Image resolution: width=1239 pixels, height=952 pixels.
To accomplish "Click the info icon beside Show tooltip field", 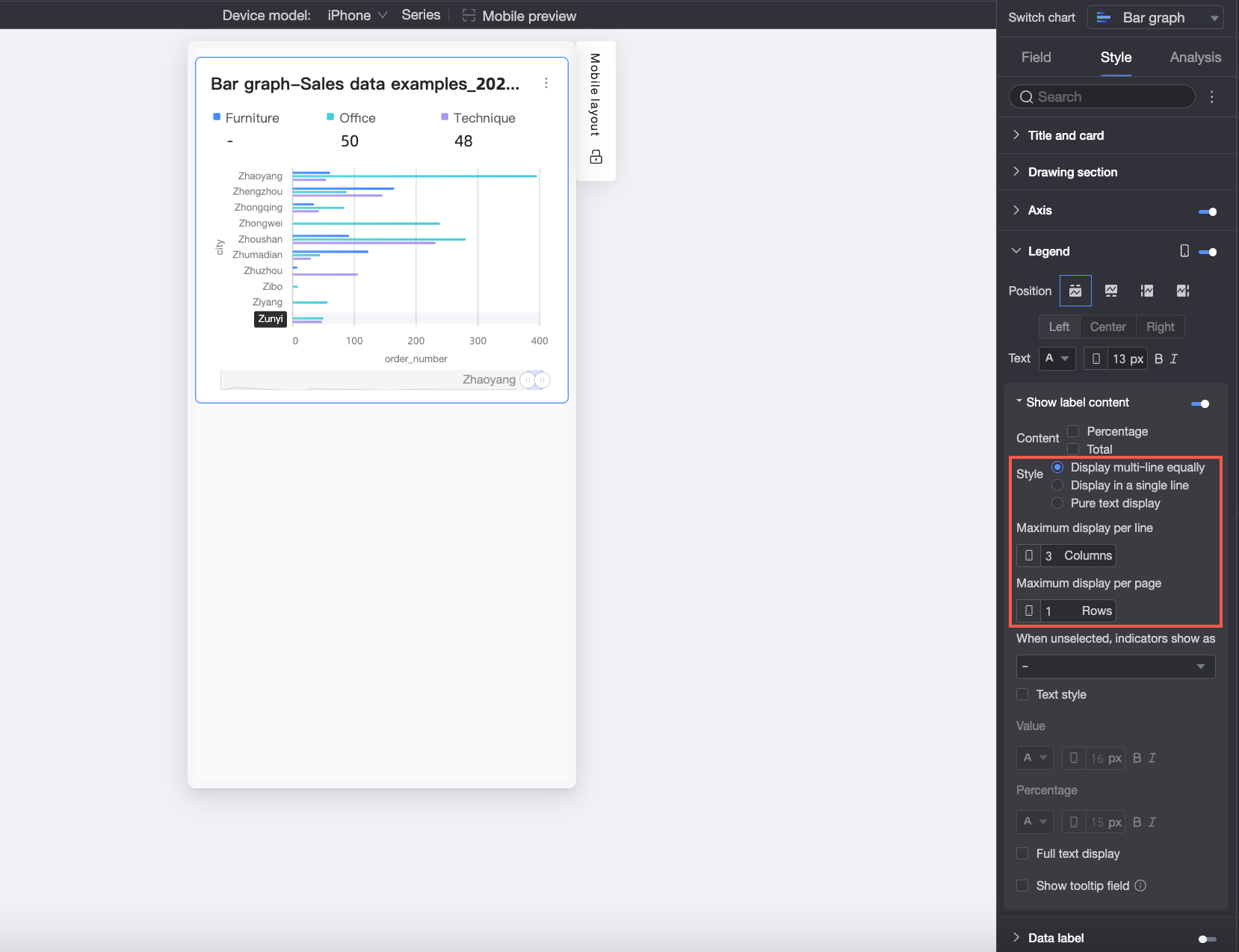I will [1140, 885].
